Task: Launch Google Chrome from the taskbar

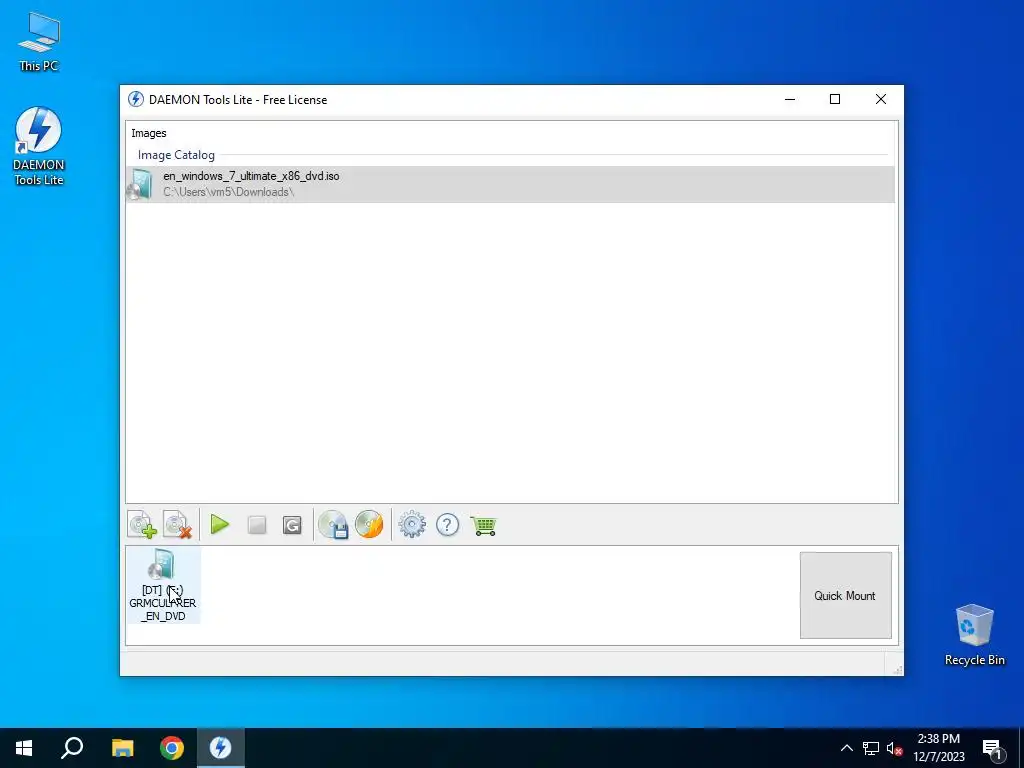Action: coord(172,748)
